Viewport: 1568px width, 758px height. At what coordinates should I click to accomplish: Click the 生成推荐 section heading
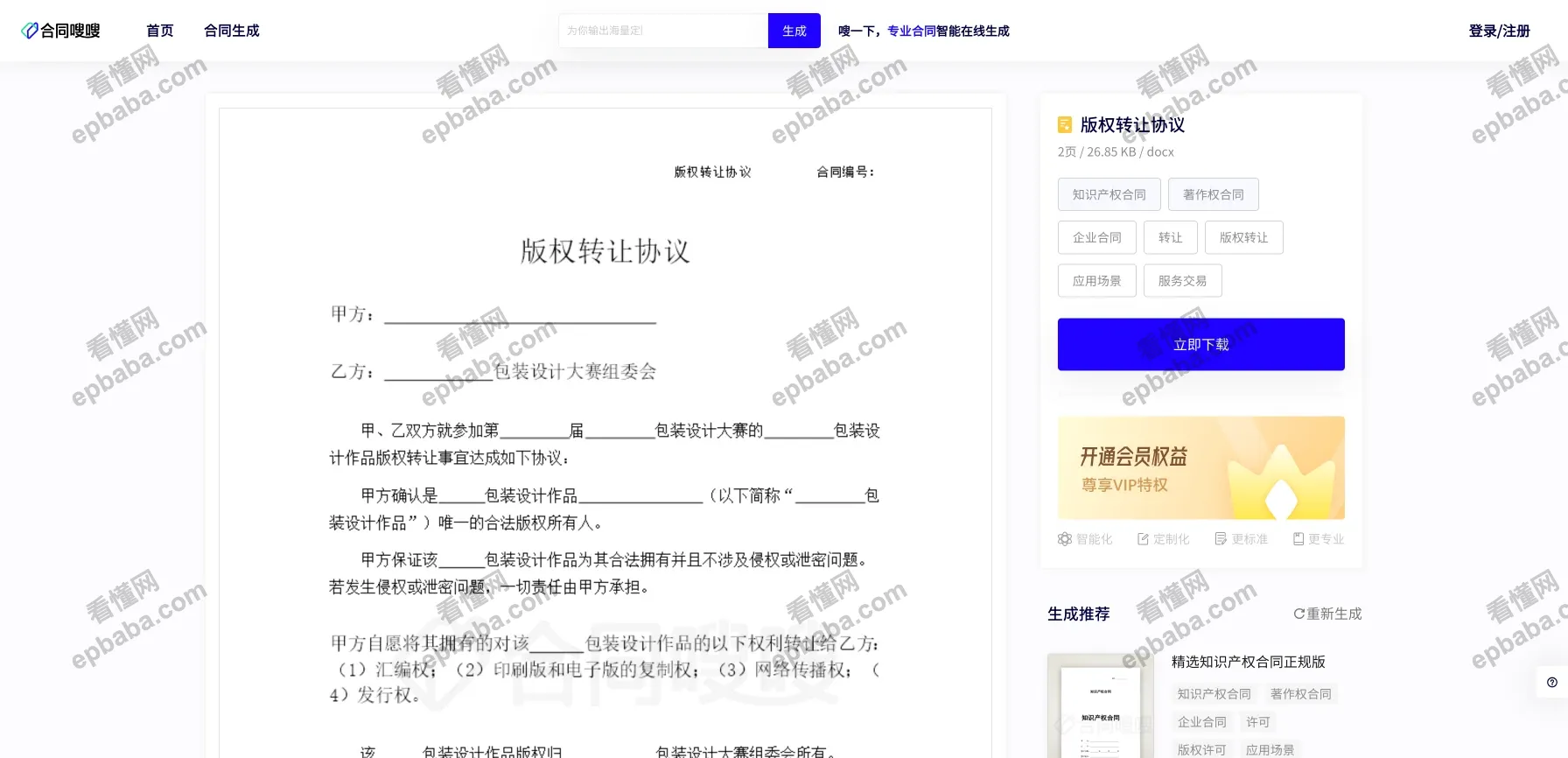(1079, 614)
